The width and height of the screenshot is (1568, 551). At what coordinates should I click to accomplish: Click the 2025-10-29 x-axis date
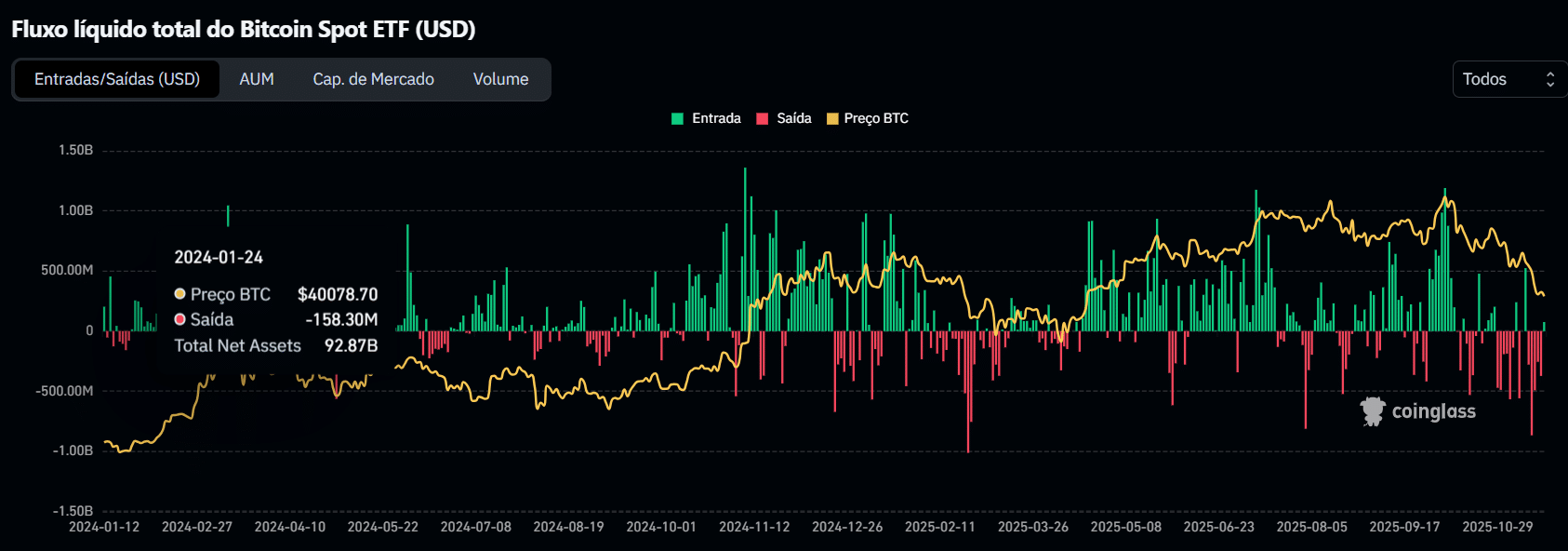point(1497,527)
